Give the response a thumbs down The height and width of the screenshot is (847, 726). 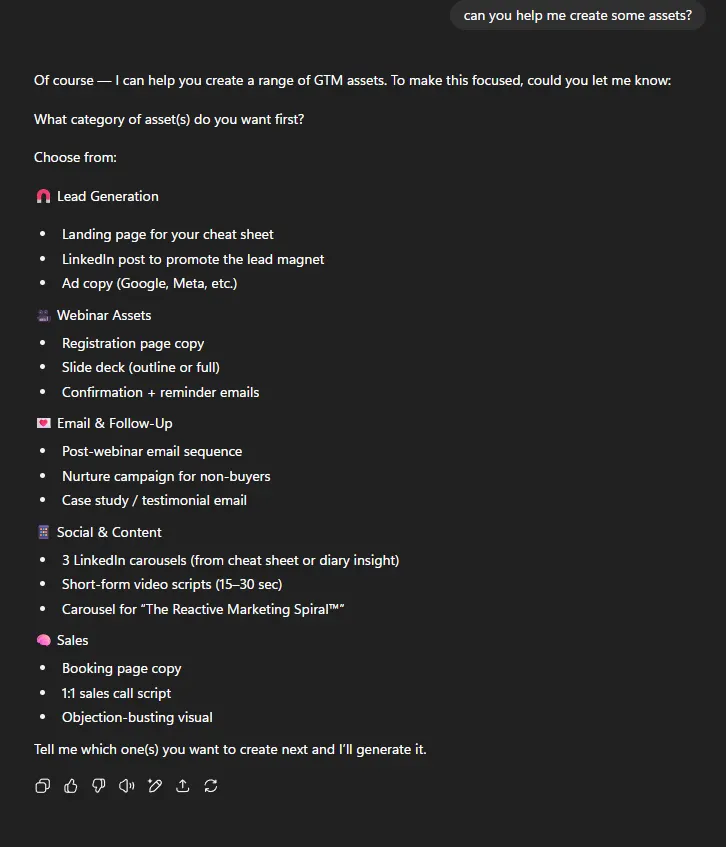point(99,786)
